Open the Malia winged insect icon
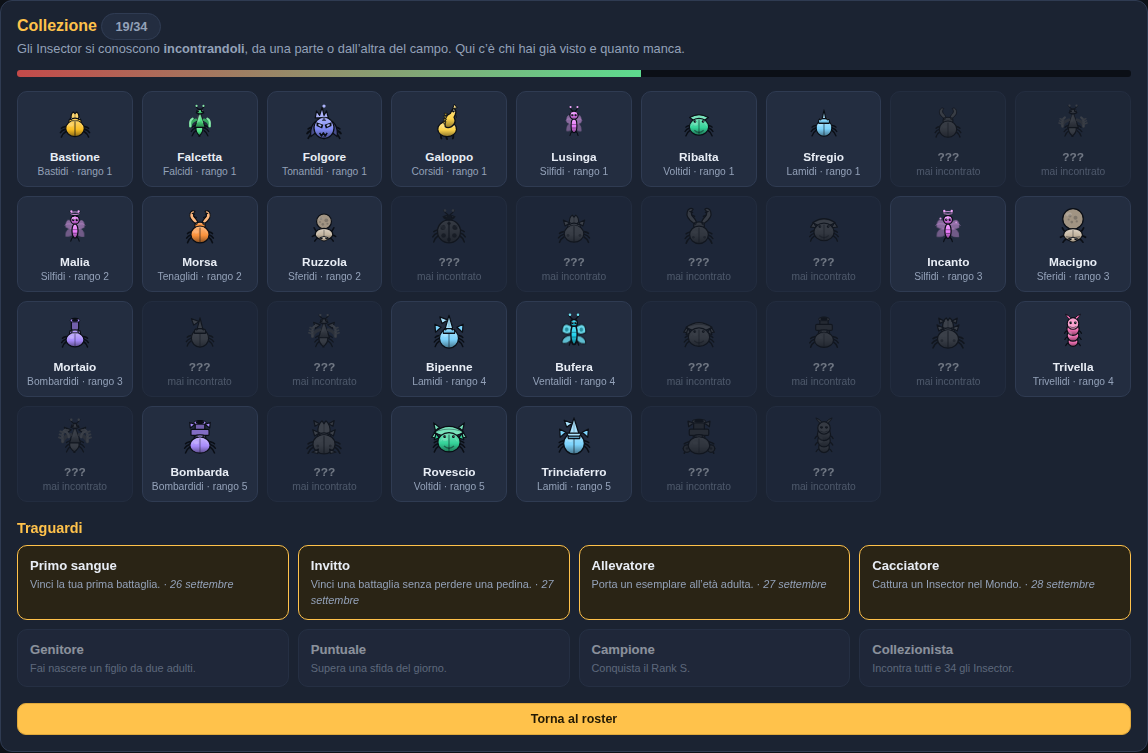 [x=75, y=226]
